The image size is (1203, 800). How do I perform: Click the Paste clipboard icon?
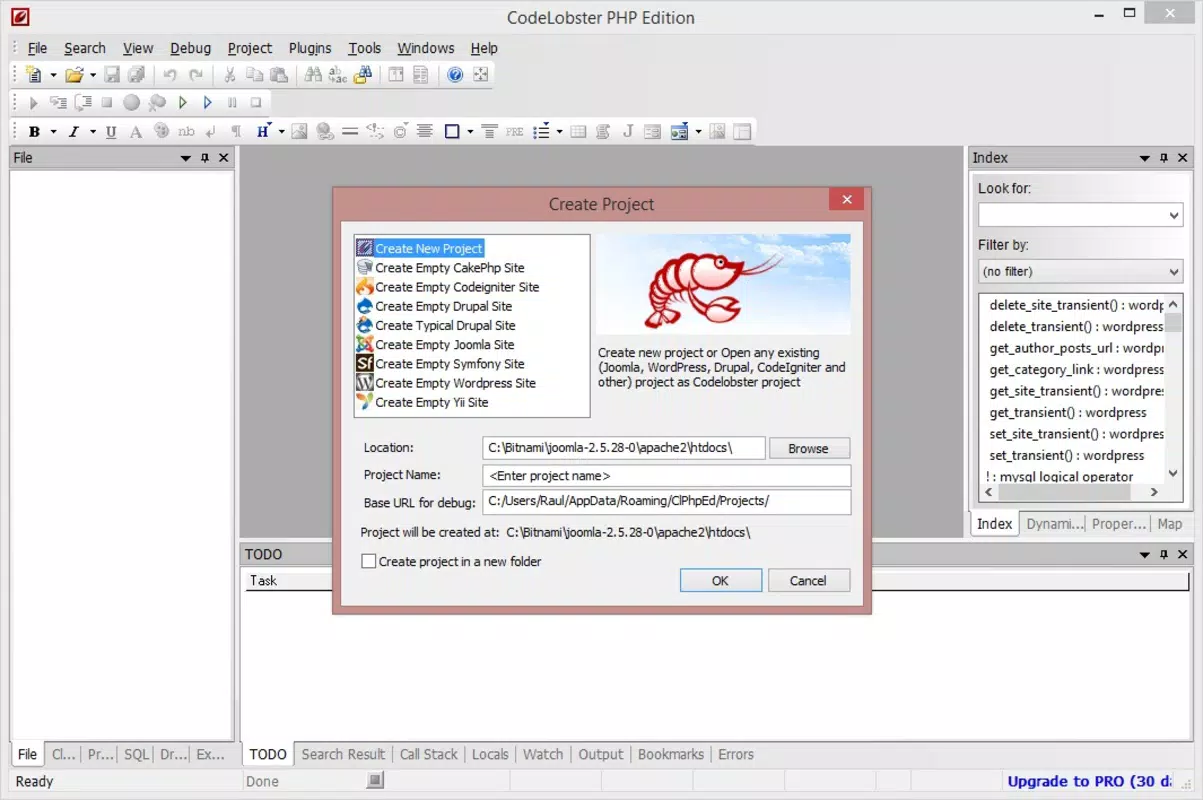[x=279, y=75]
